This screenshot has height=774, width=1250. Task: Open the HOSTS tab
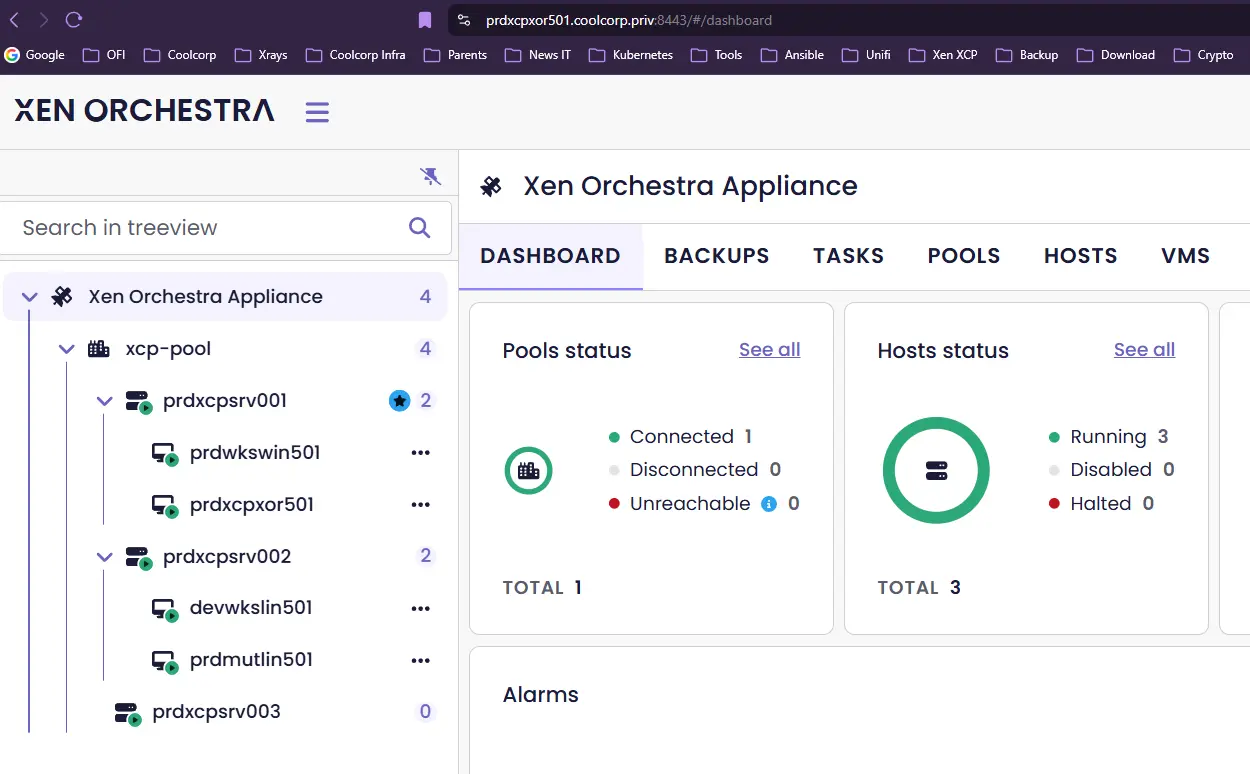pyautogui.click(x=1080, y=256)
